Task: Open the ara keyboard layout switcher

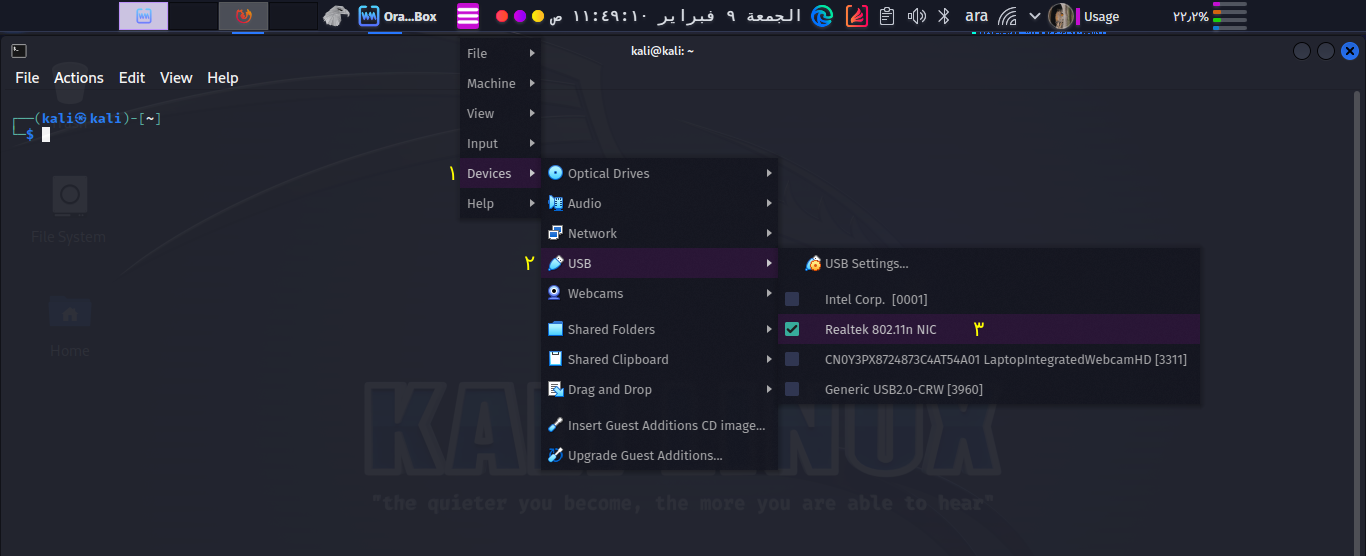Action: [976, 16]
